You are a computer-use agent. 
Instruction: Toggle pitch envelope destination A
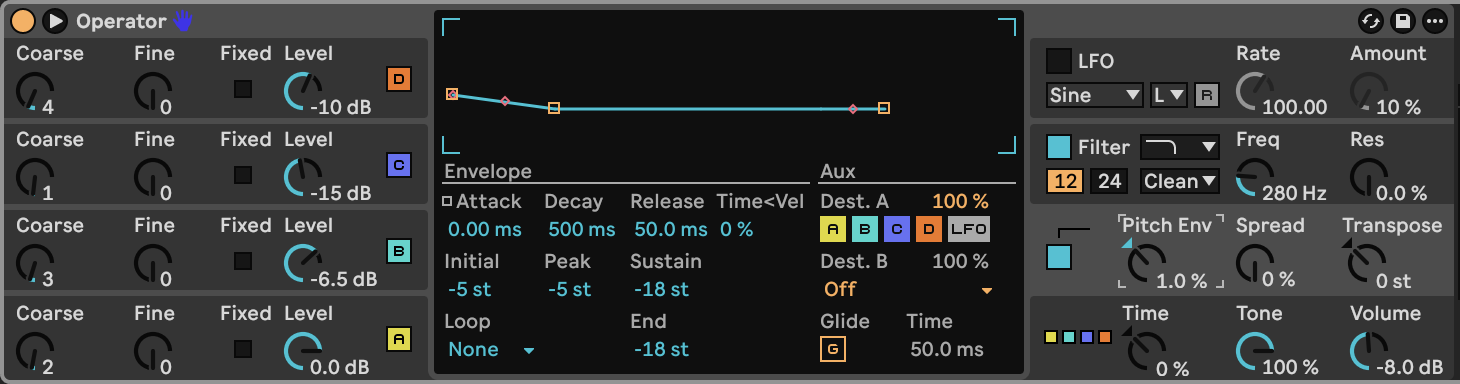coord(833,230)
